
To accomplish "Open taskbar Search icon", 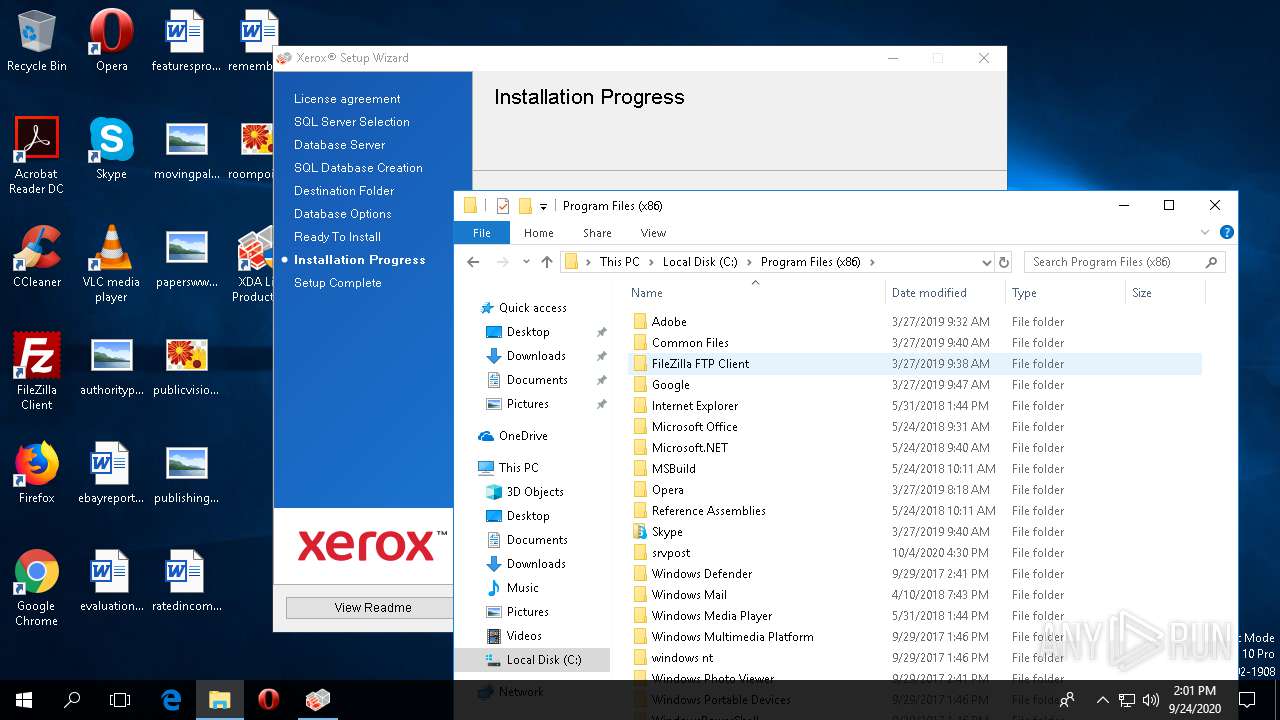I will point(72,700).
